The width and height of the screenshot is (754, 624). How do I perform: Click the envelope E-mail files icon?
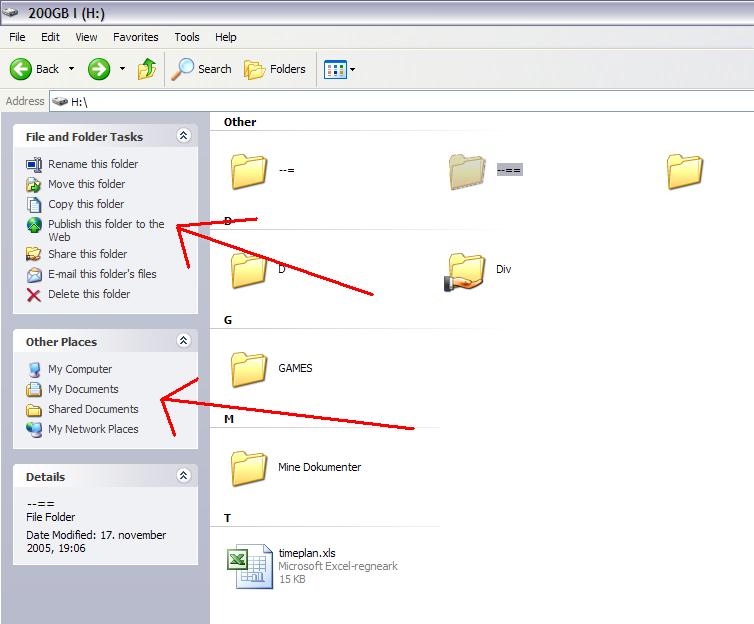(x=34, y=275)
